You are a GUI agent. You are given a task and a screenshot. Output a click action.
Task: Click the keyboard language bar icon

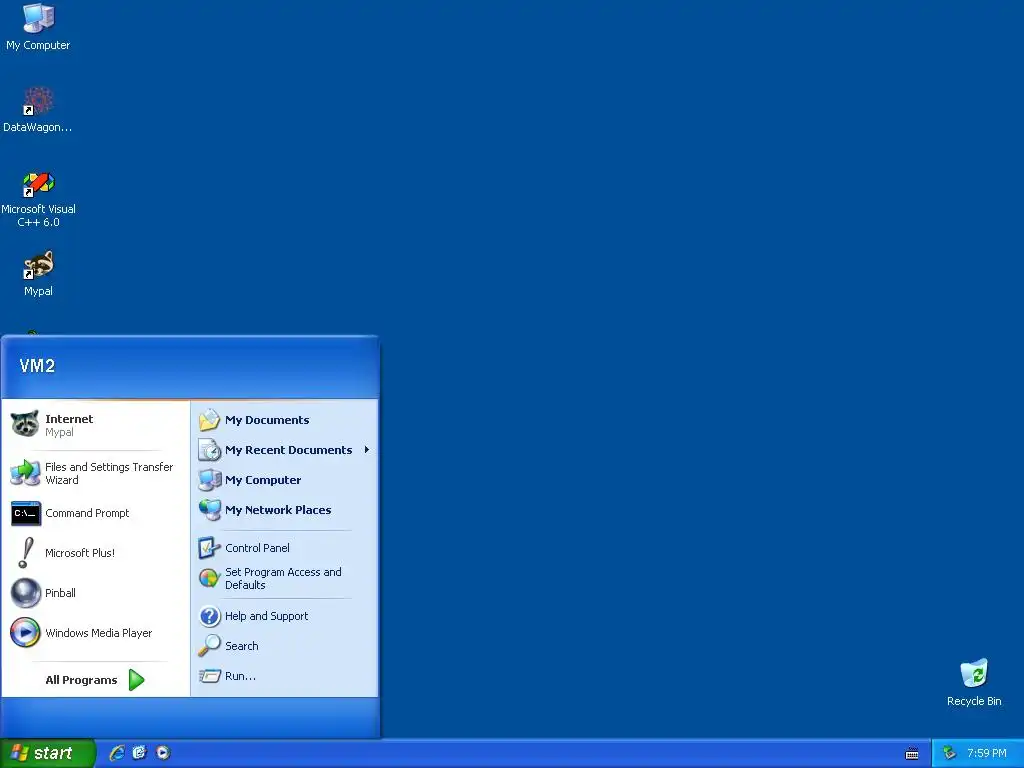912,754
